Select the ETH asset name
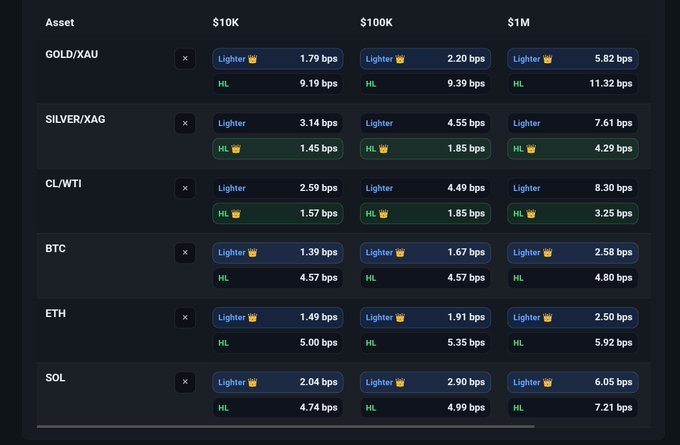Screen dimensions: 680x445 click(x=56, y=313)
